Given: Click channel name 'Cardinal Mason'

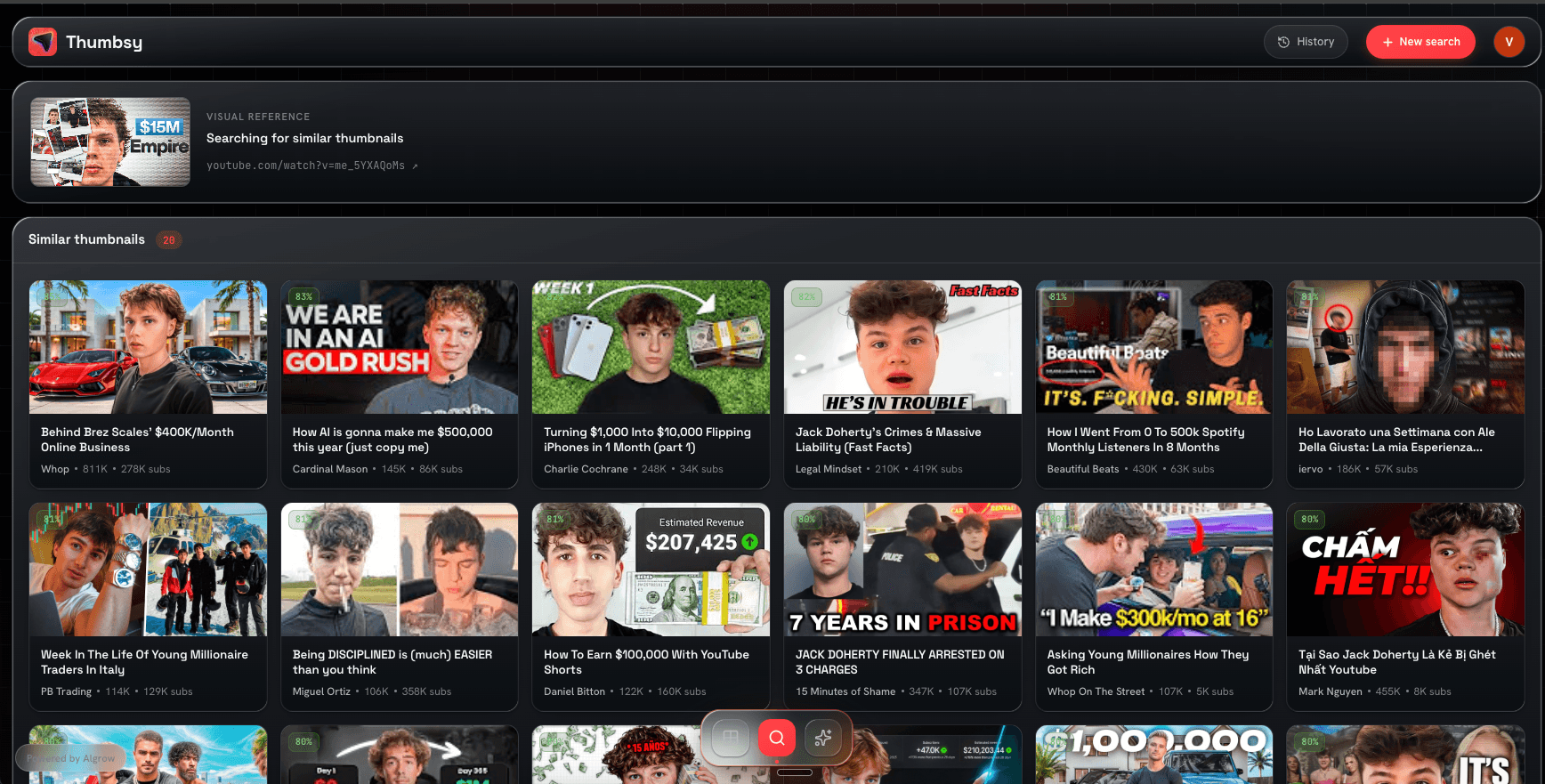Looking at the screenshot, I should point(330,469).
